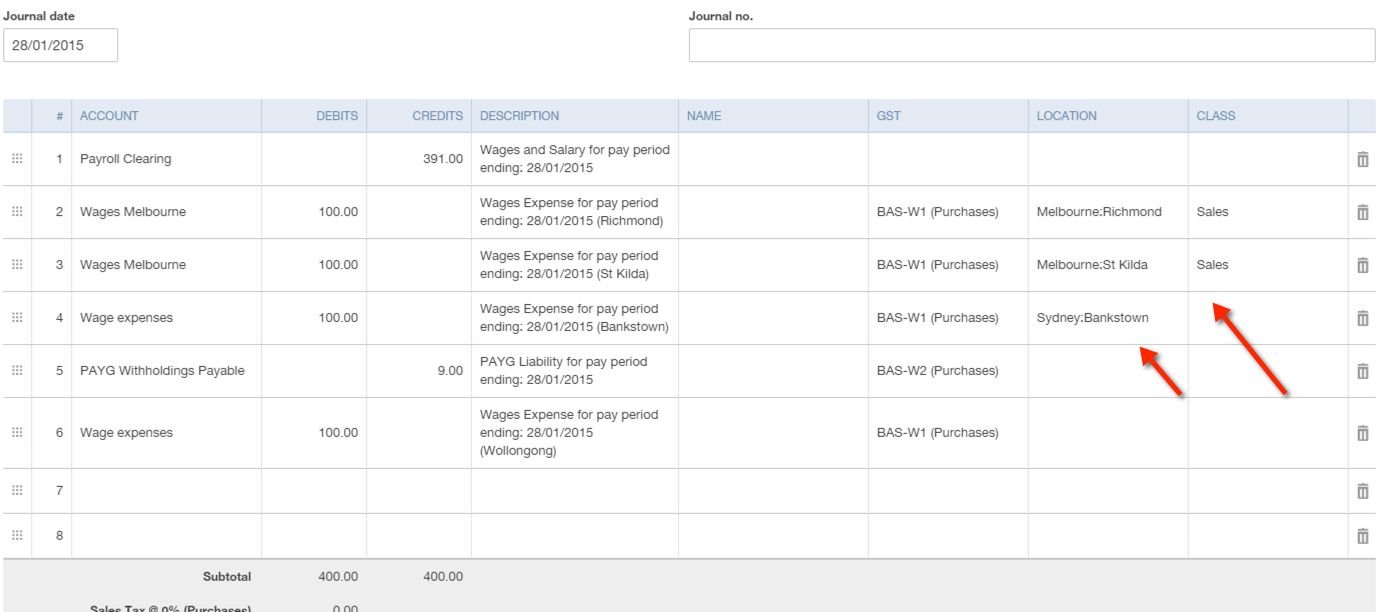
Task: Click the drag handle for row 2
Action: 17,211
